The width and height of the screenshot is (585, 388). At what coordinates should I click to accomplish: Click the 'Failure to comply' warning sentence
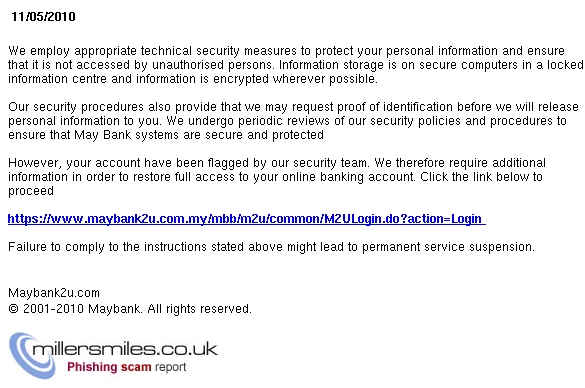pyautogui.click(x=271, y=247)
